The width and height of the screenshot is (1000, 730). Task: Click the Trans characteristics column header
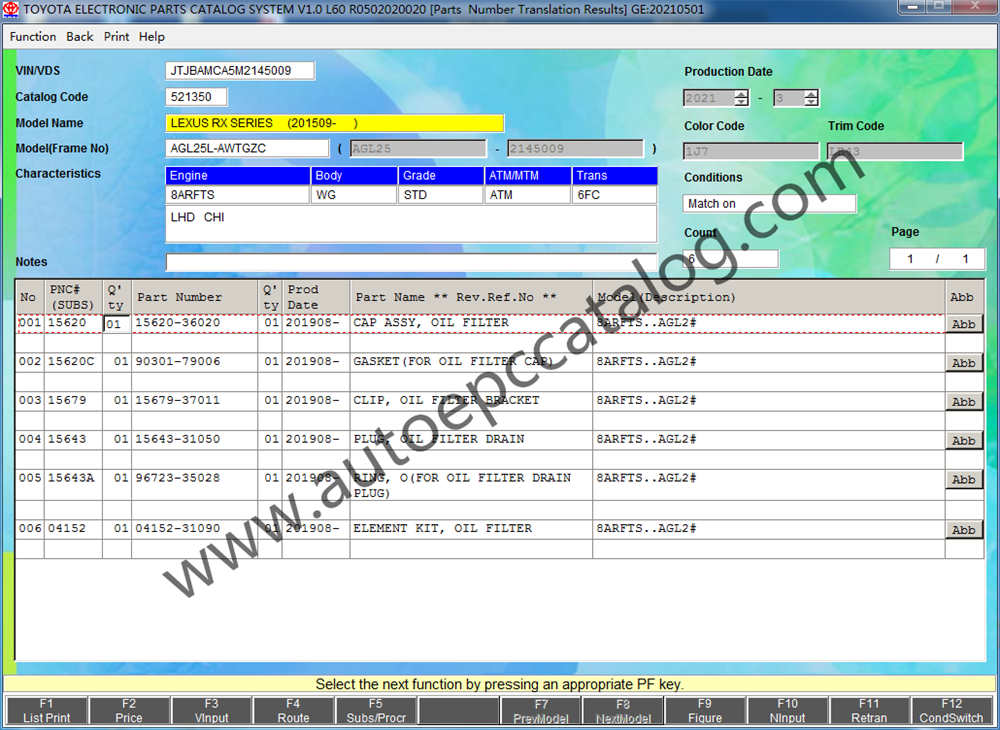[x=615, y=175]
